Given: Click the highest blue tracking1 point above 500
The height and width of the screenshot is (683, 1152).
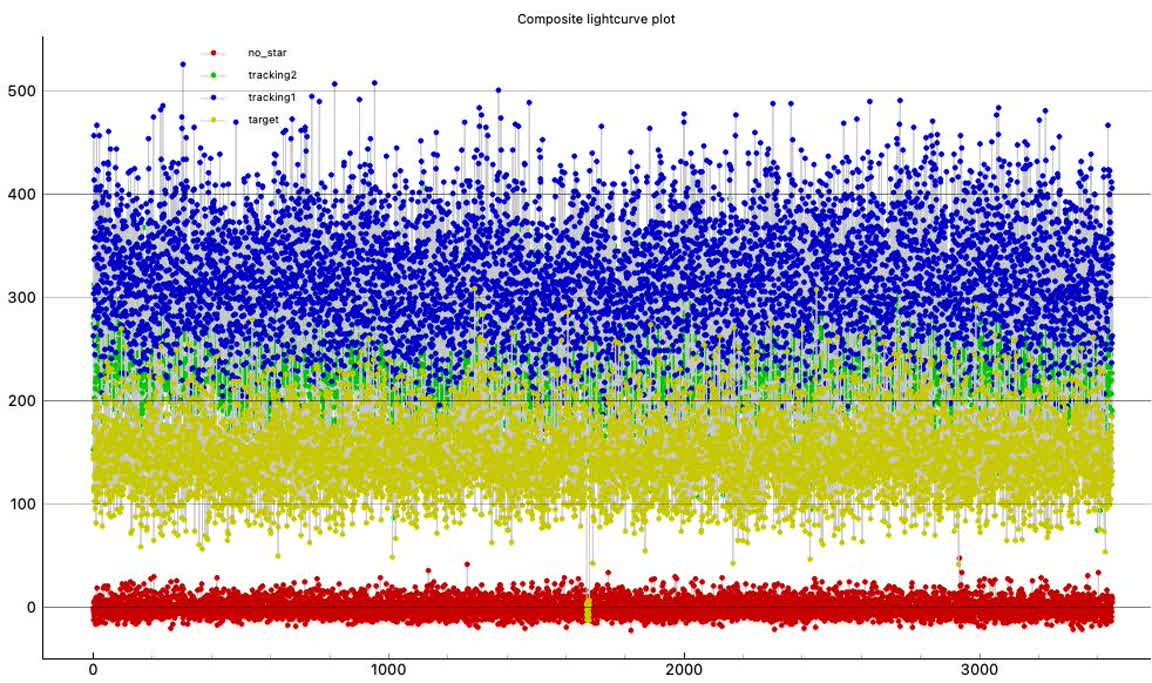Looking at the screenshot, I should [182, 64].
